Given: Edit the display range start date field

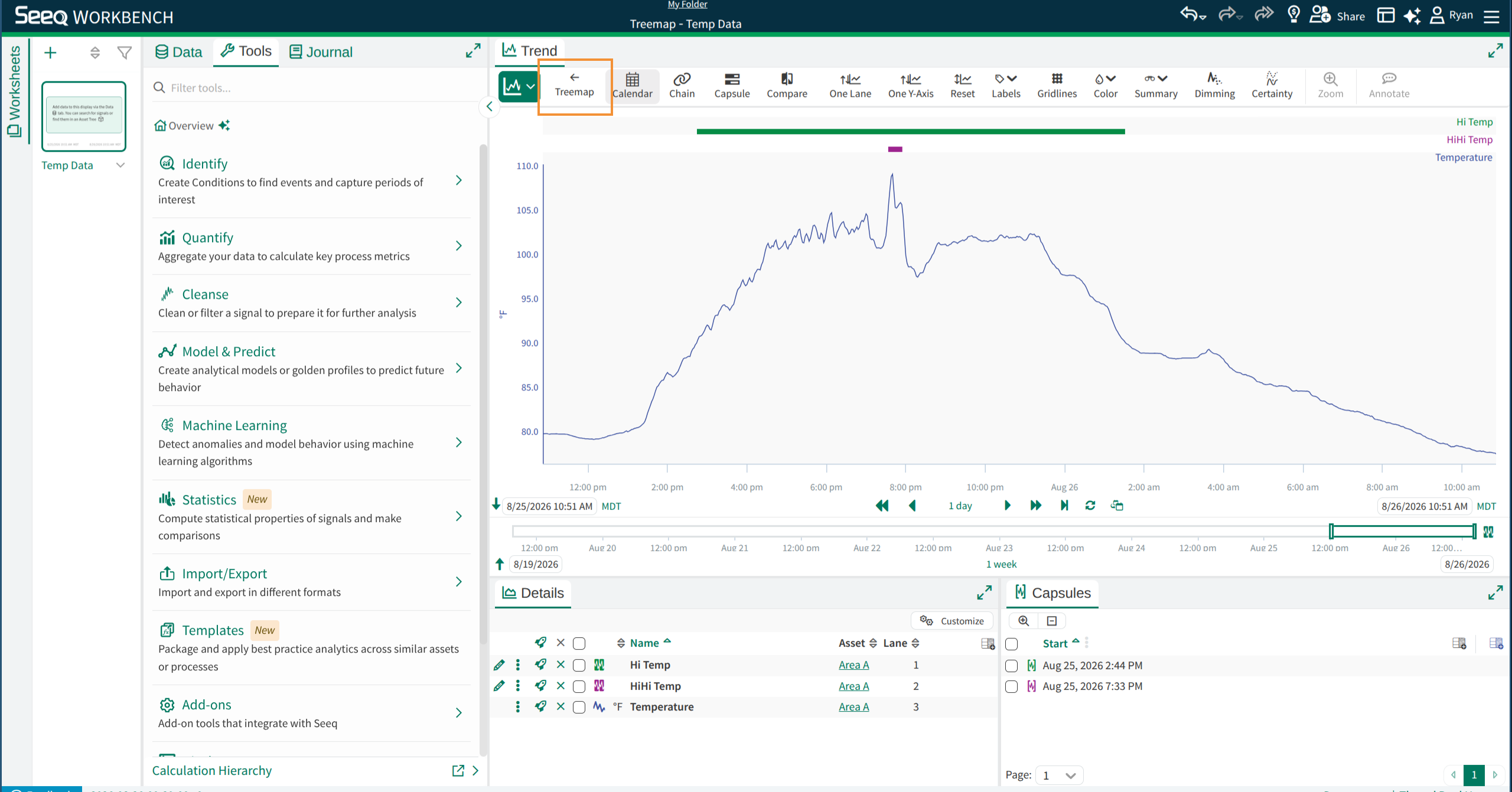Looking at the screenshot, I should (x=549, y=506).
